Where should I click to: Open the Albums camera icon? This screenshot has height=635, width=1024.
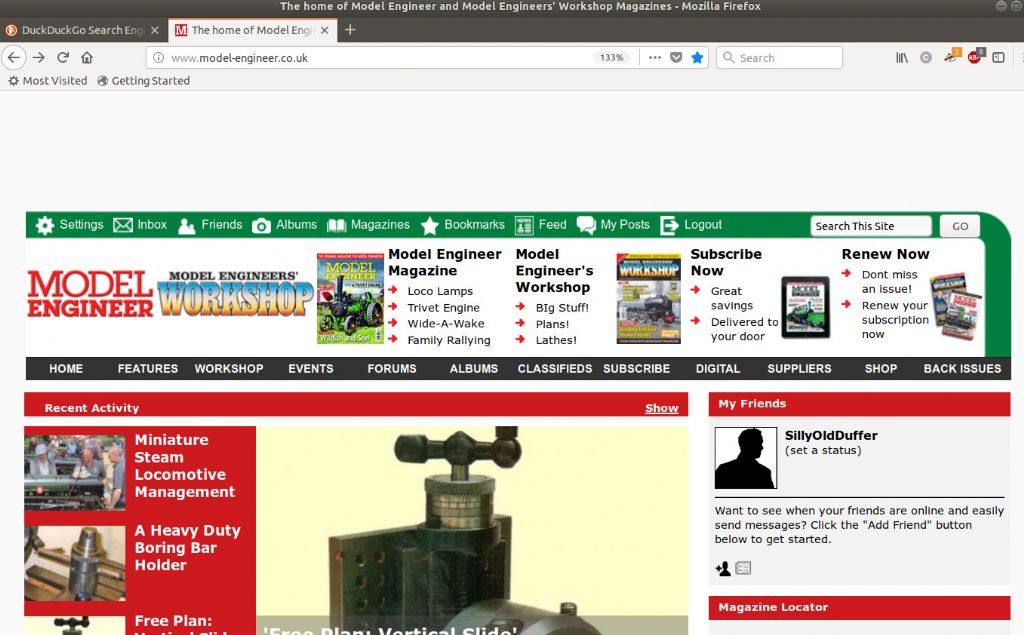pos(261,225)
